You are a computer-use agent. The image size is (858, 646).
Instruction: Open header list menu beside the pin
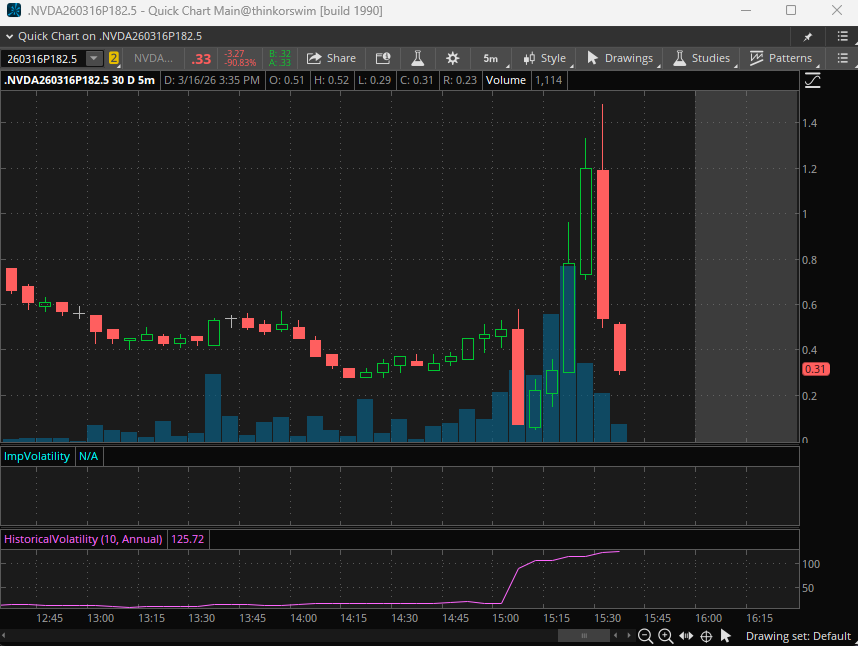click(843, 36)
